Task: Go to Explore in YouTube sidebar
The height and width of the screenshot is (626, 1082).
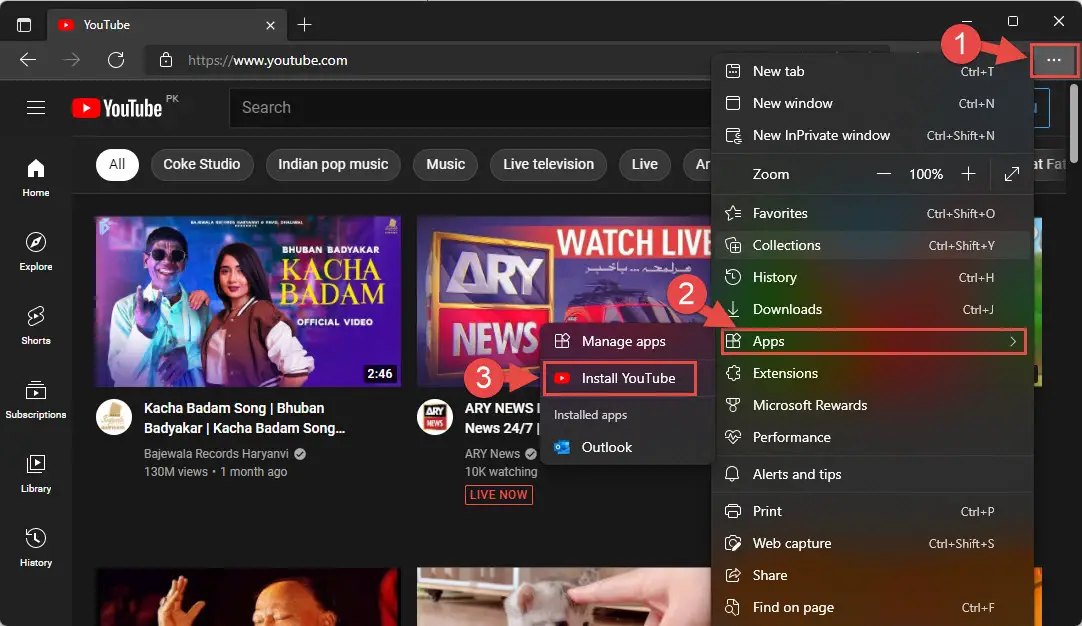Action: [36, 251]
